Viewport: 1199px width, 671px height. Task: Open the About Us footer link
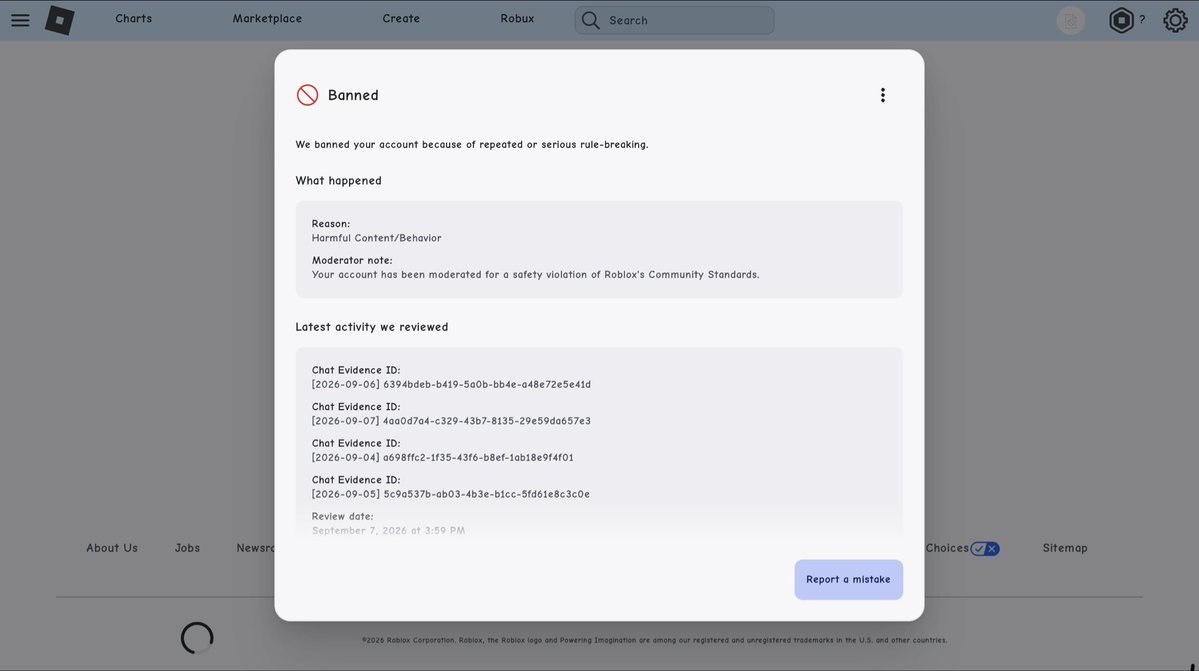(x=112, y=548)
